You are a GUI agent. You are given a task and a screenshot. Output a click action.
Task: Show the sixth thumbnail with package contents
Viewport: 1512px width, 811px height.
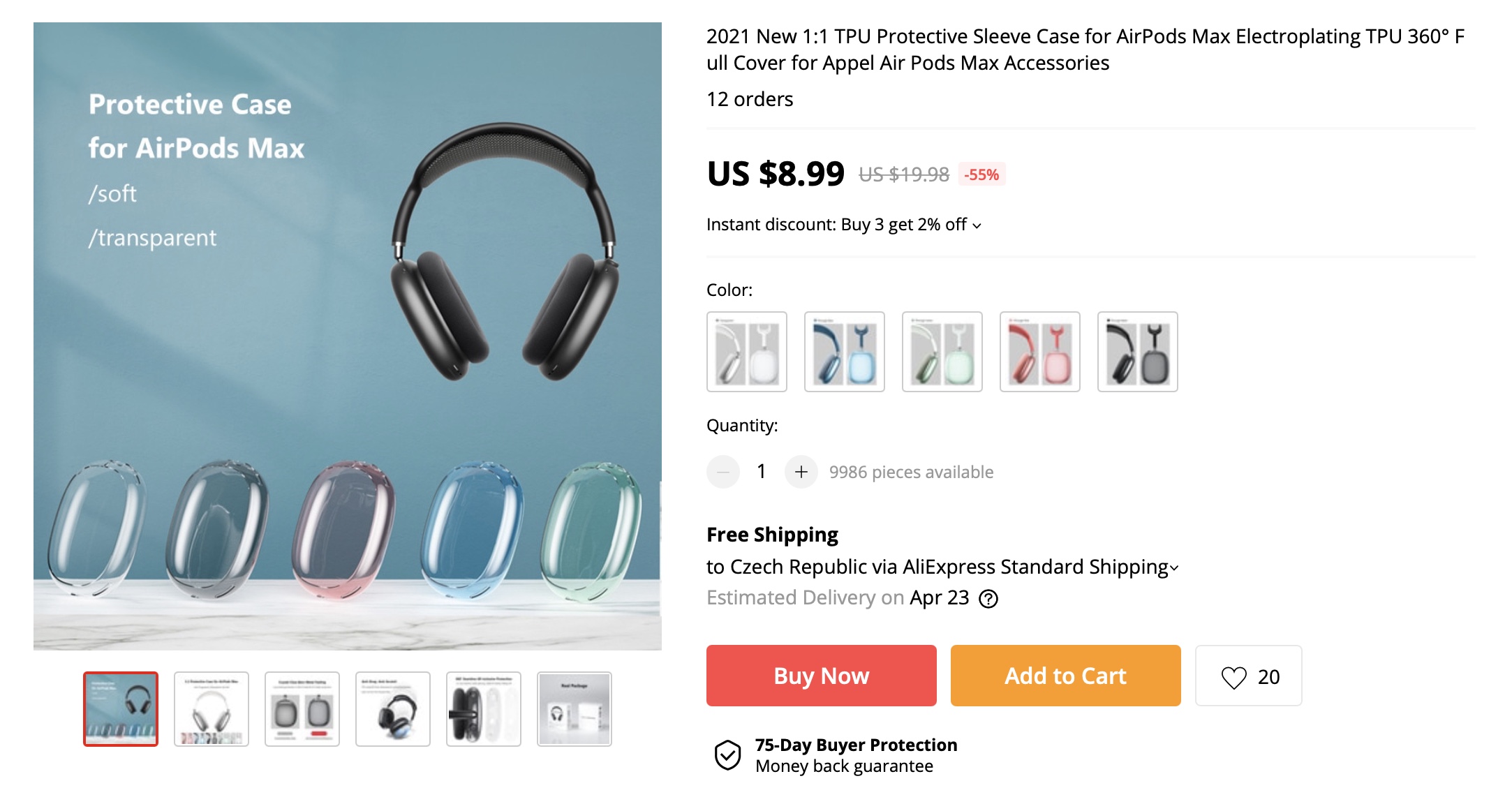575,709
